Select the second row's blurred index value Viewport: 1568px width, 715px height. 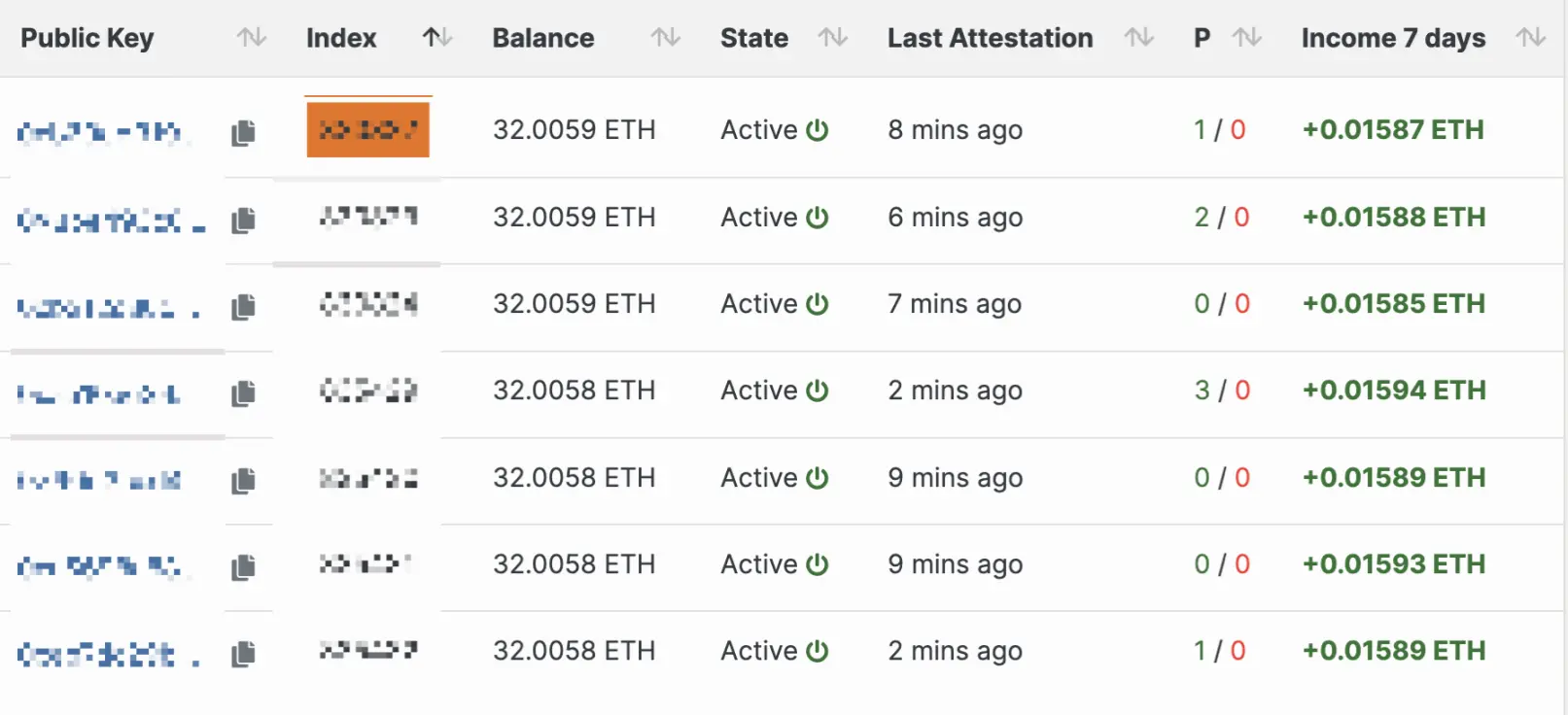coord(368,217)
